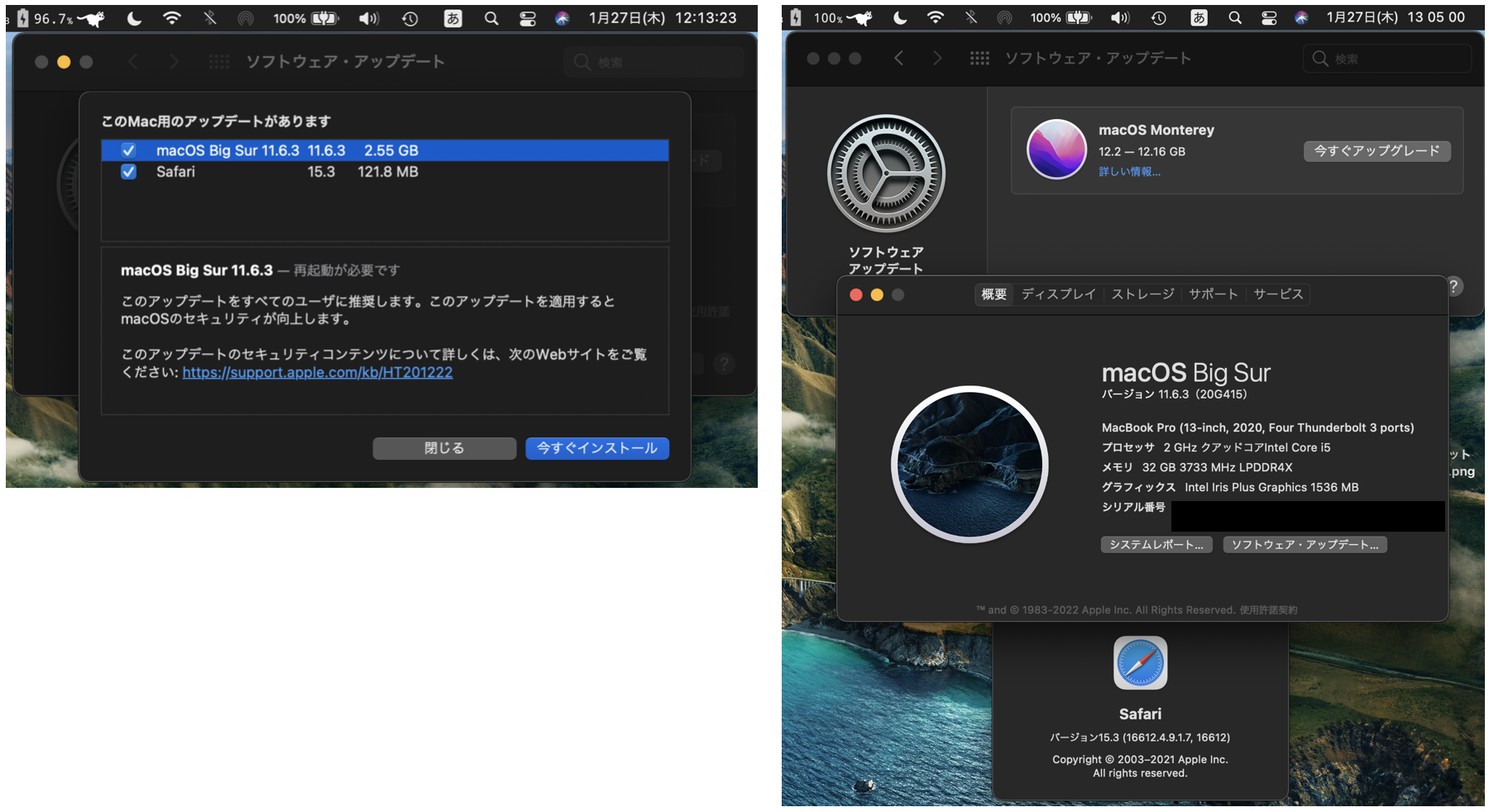
Task: Open Spotlight magnifier in right screenshot menu bar
Action: [x=1235, y=17]
